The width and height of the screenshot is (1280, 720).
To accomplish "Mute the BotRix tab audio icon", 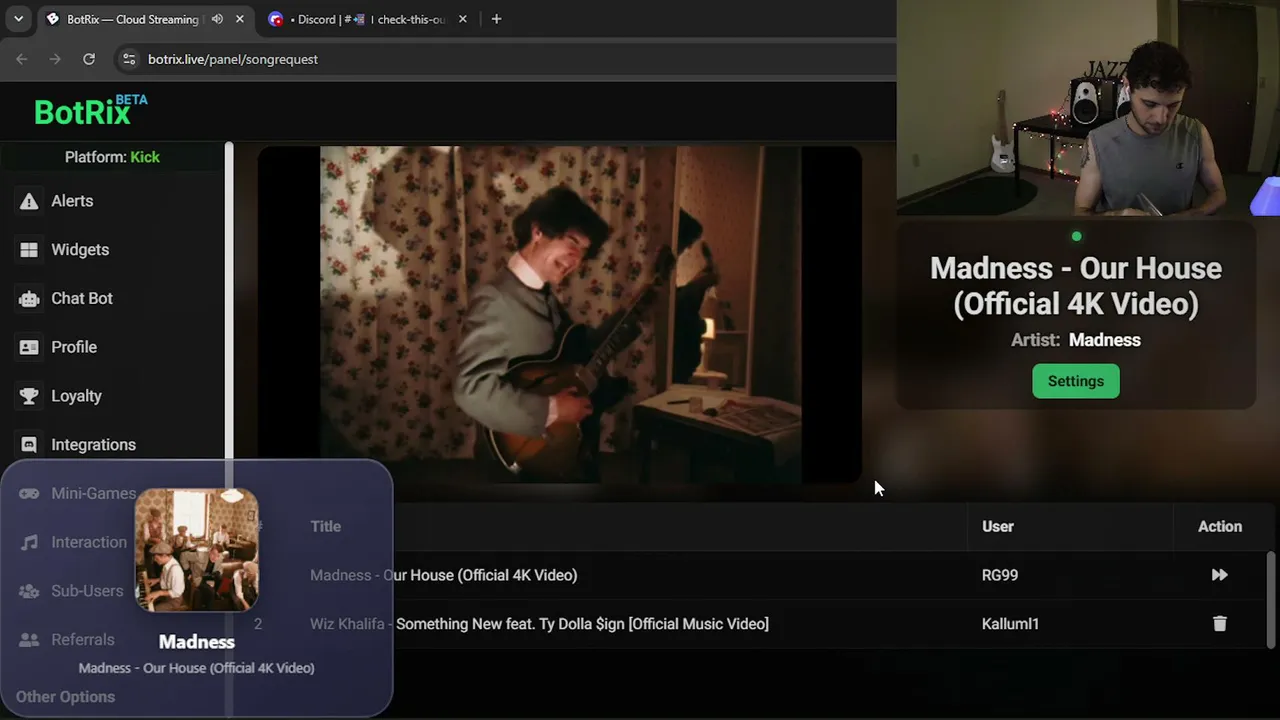I will coord(217,19).
